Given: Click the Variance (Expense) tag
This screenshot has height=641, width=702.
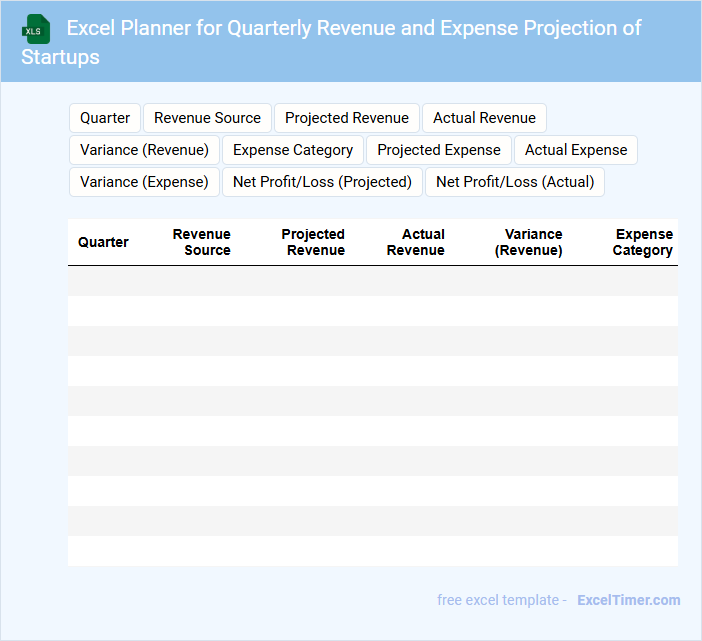Looking at the screenshot, I should tap(144, 182).
